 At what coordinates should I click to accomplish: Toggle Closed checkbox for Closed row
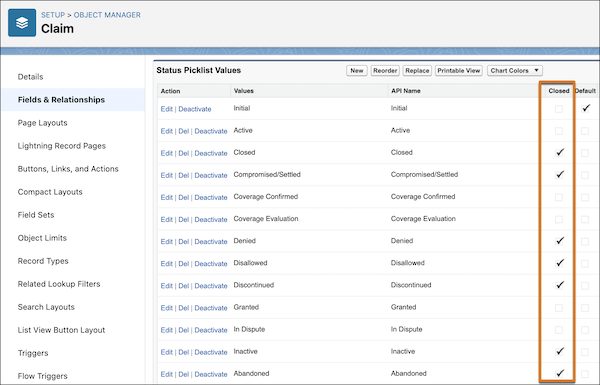pyautogui.click(x=559, y=152)
